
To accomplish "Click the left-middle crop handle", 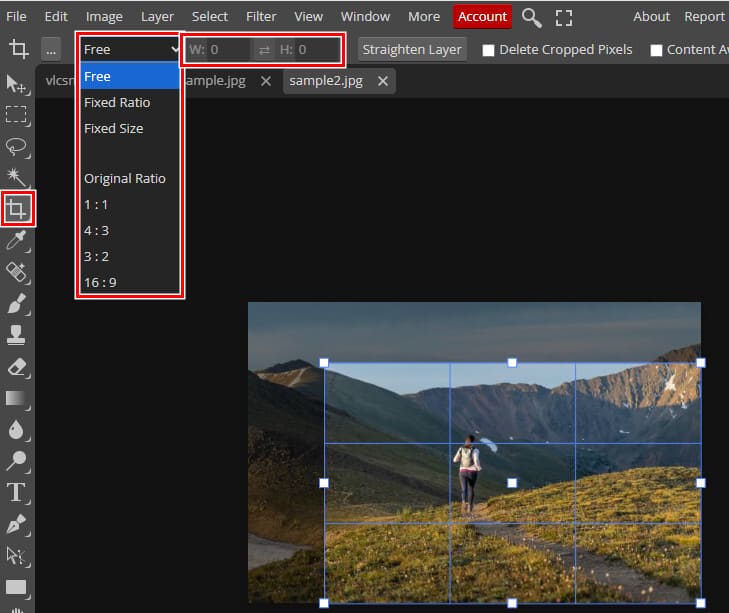I will pyautogui.click(x=324, y=483).
